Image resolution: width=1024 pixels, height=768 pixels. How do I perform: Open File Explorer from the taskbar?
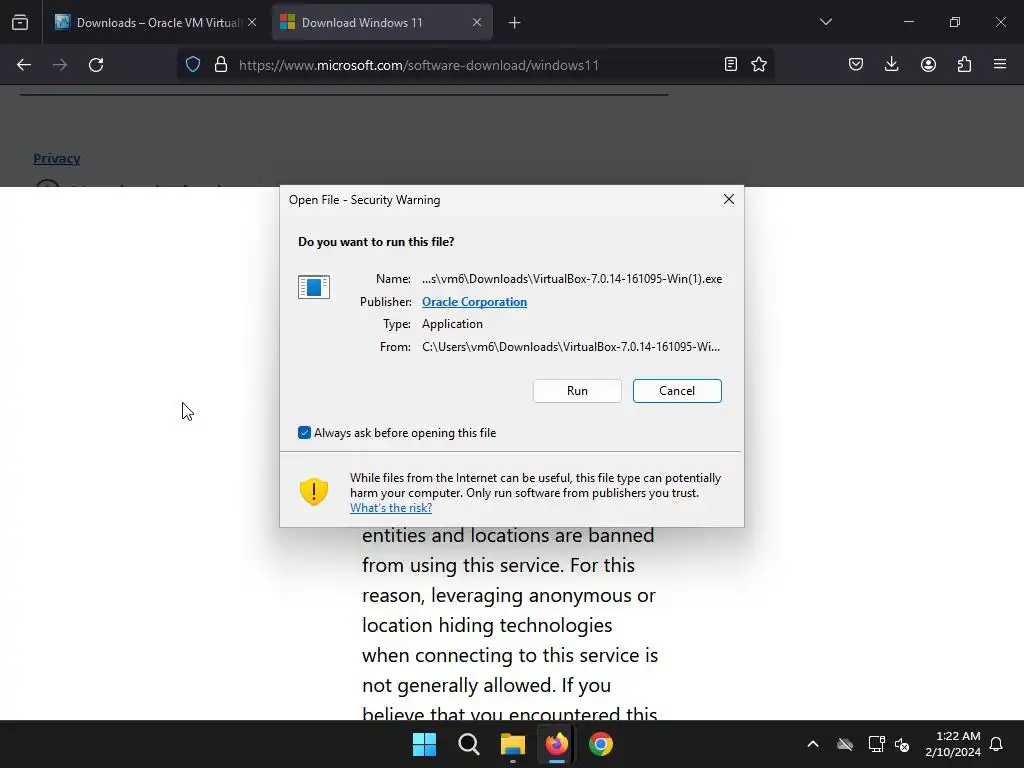click(513, 744)
